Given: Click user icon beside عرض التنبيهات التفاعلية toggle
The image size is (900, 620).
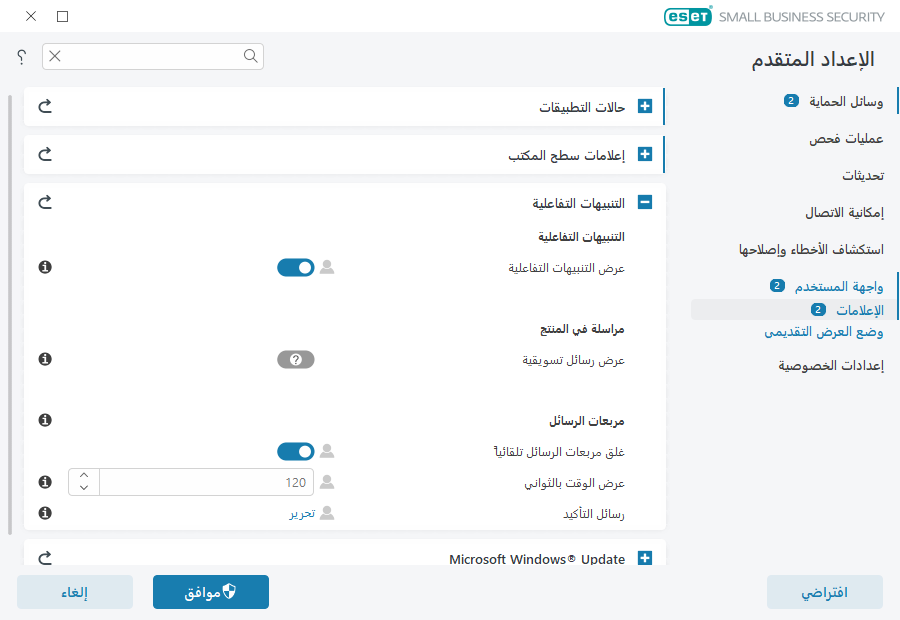Looking at the screenshot, I should (327, 267).
